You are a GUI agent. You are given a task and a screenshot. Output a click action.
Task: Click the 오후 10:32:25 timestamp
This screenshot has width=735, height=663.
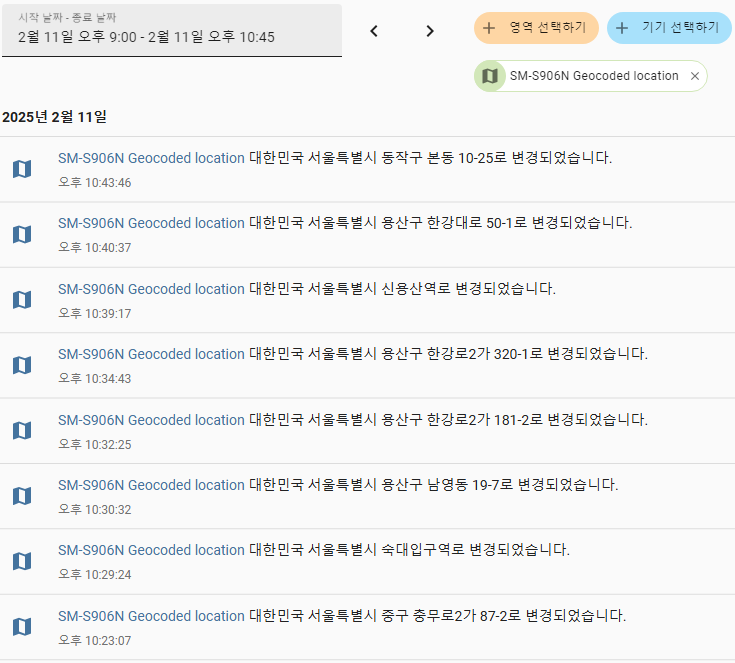click(x=95, y=444)
